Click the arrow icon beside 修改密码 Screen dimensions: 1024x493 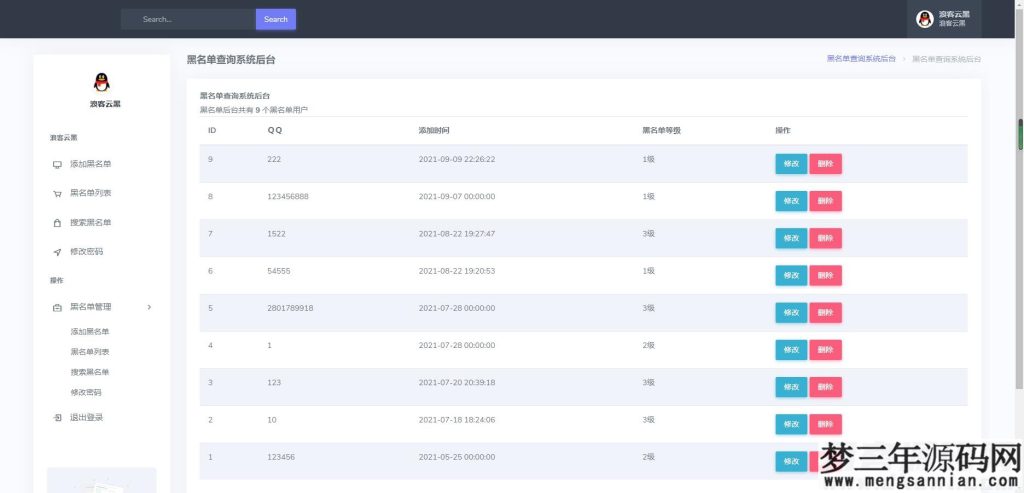coord(57,252)
